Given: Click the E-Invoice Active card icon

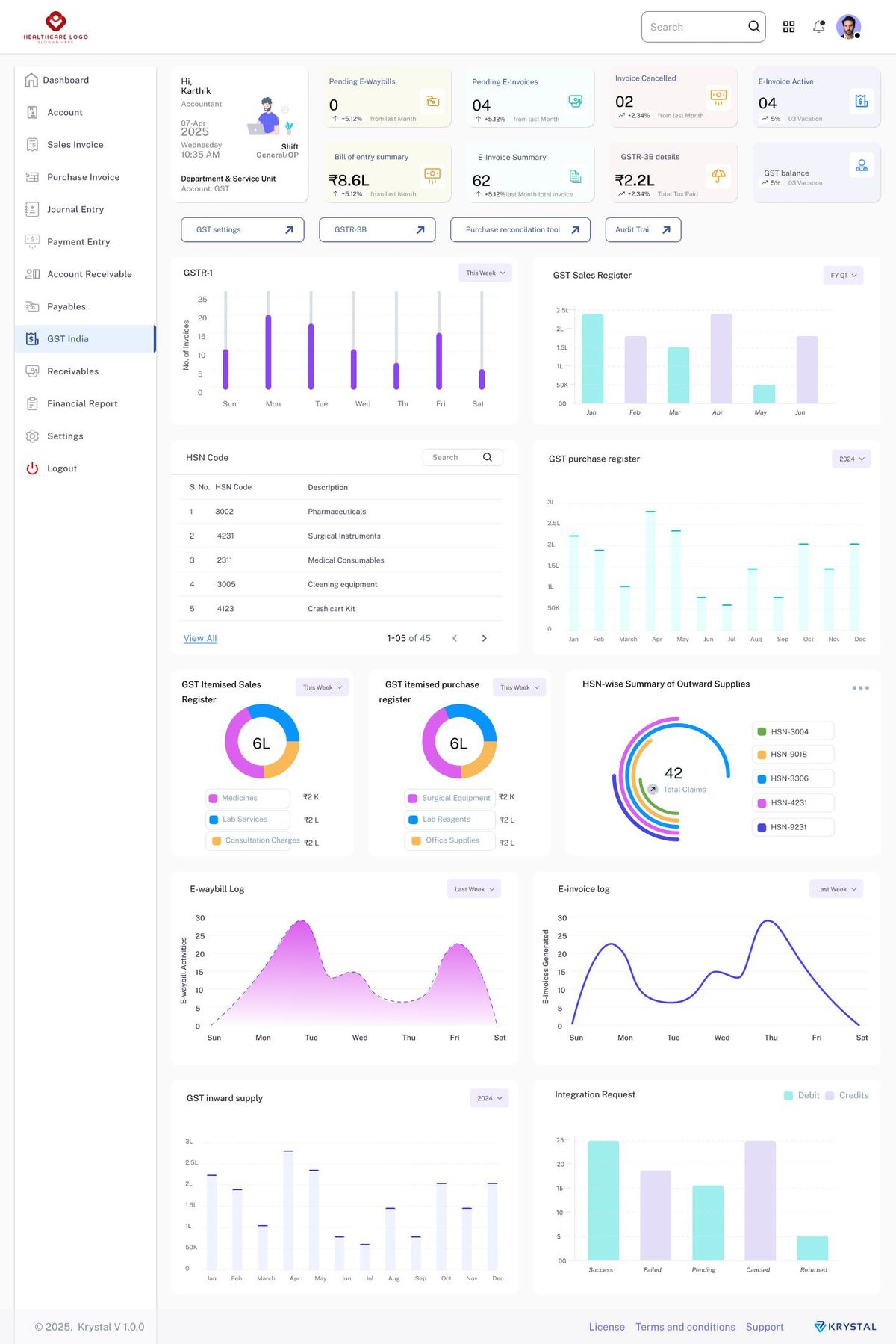Looking at the screenshot, I should click(862, 101).
